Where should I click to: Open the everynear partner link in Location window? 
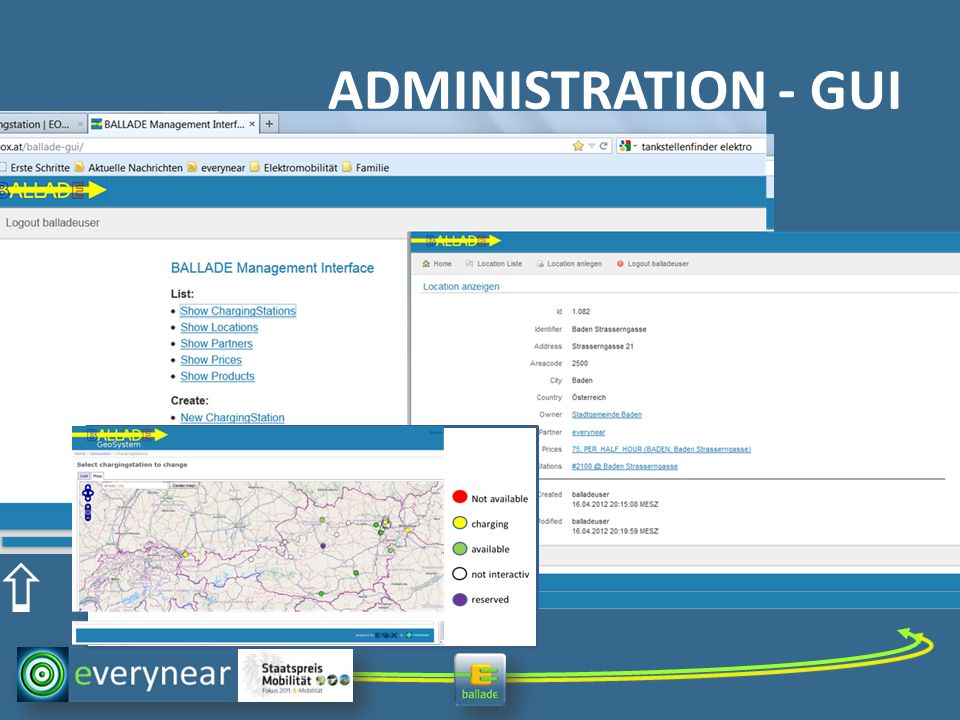588,432
